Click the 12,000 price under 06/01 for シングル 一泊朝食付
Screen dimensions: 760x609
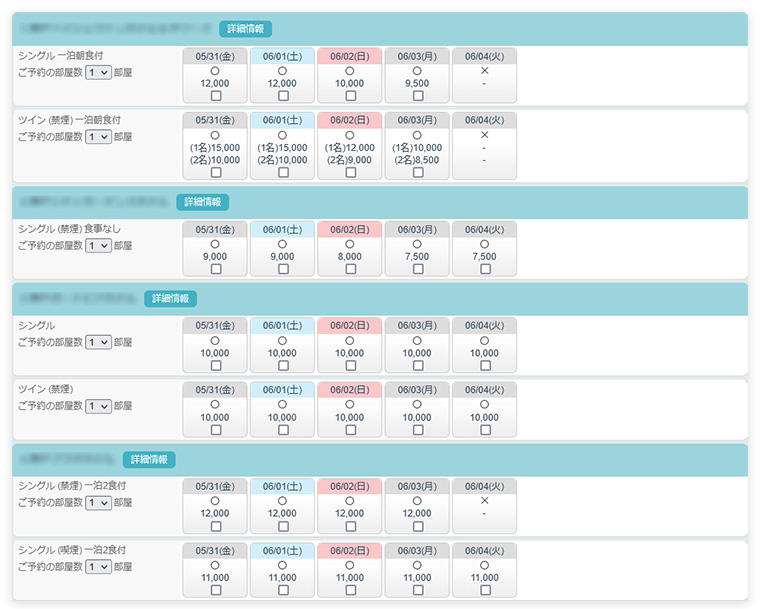[x=282, y=83]
